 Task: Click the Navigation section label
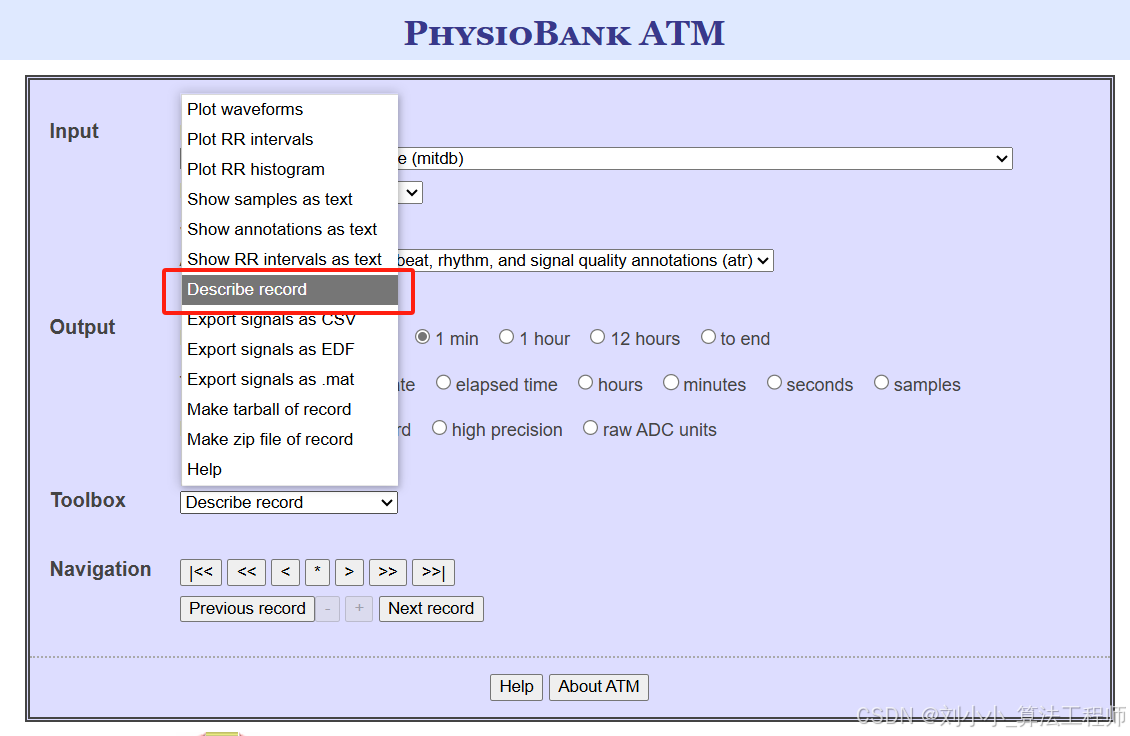[x=100, y=569]
